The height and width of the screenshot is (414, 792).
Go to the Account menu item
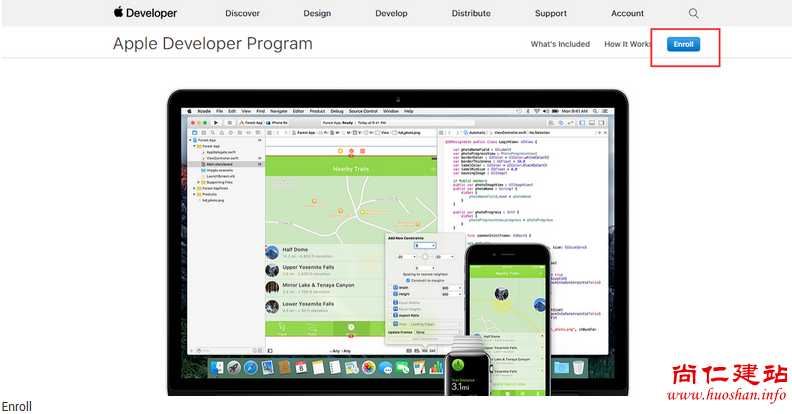coord(627,14)
